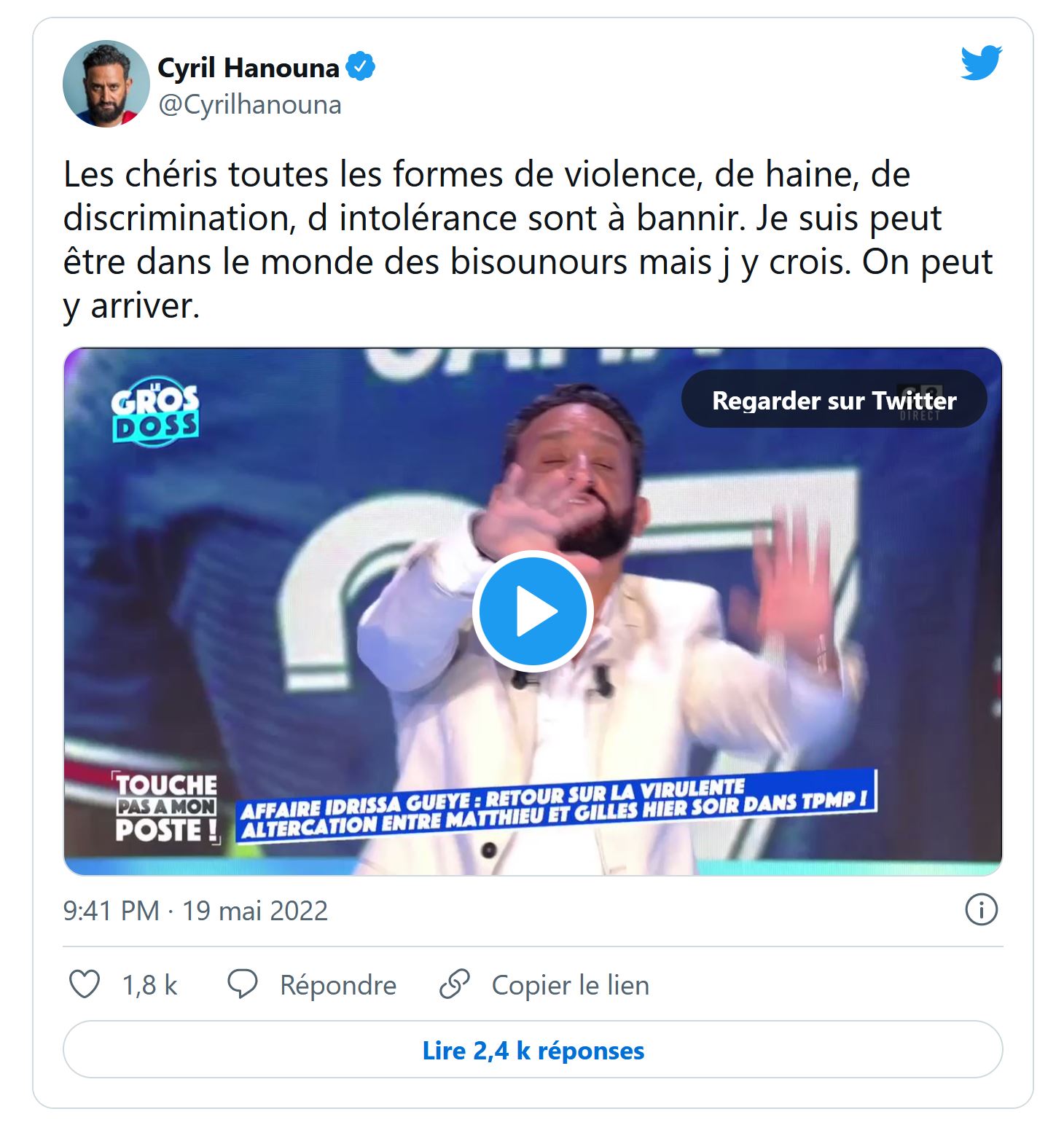Click the Affaire Idrissa Gueye video banner
The height and width of the screenshot is (1133, 1064).
pyautogui.click(x=557, y=806)
